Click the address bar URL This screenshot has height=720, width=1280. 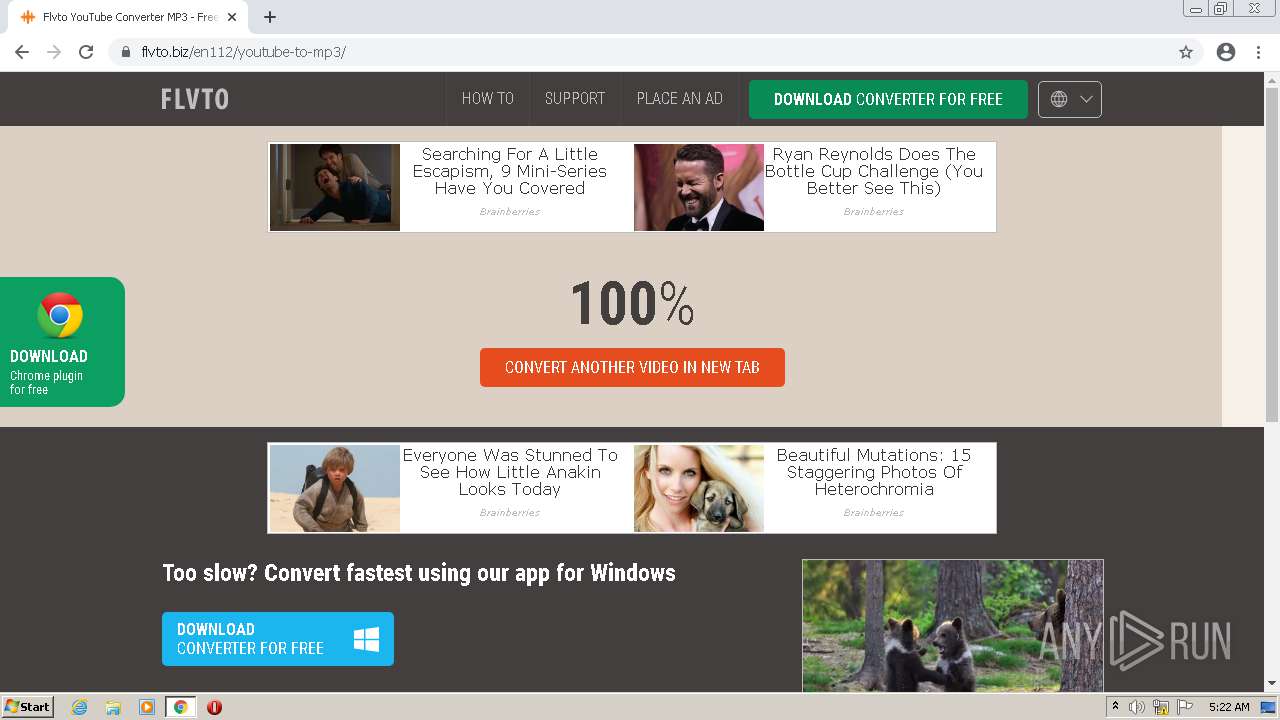(x=244, y=52)
